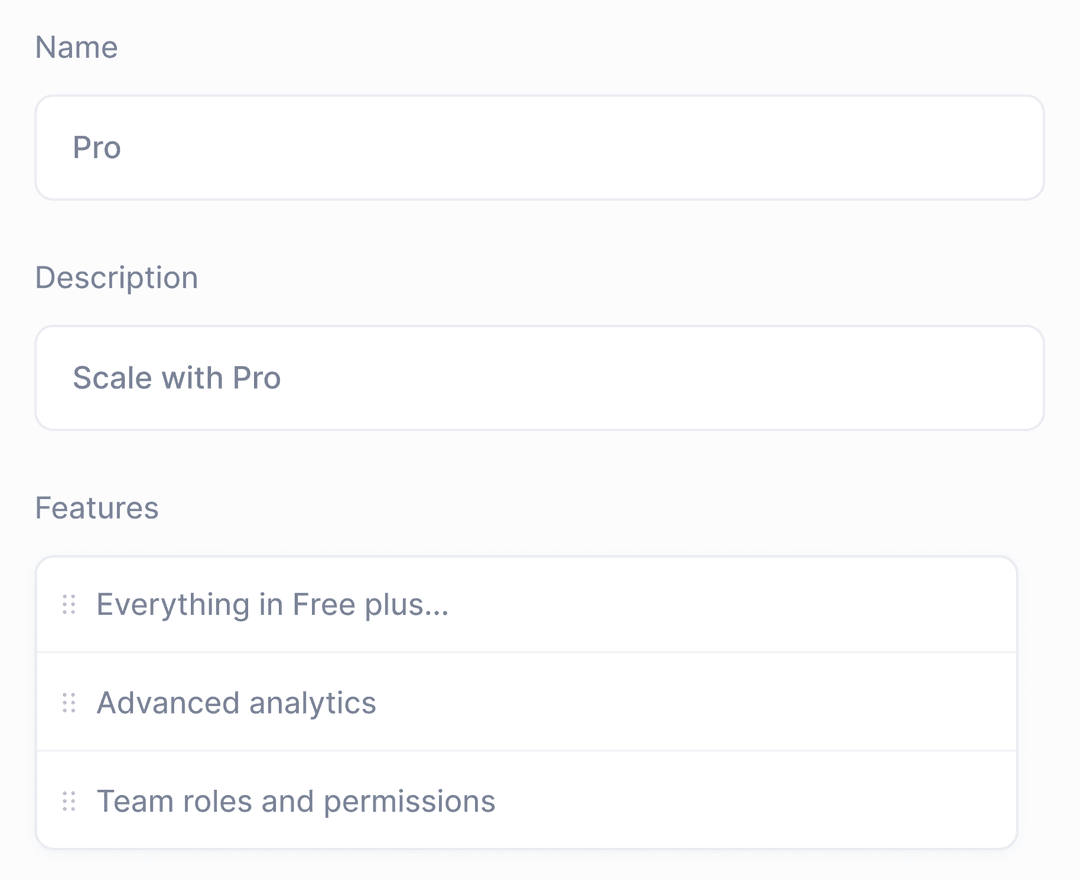This screenshot has height=880, width=1080.
Task: Click drag handle beside Everything in Free plus
Action: [x=69, y=605]
